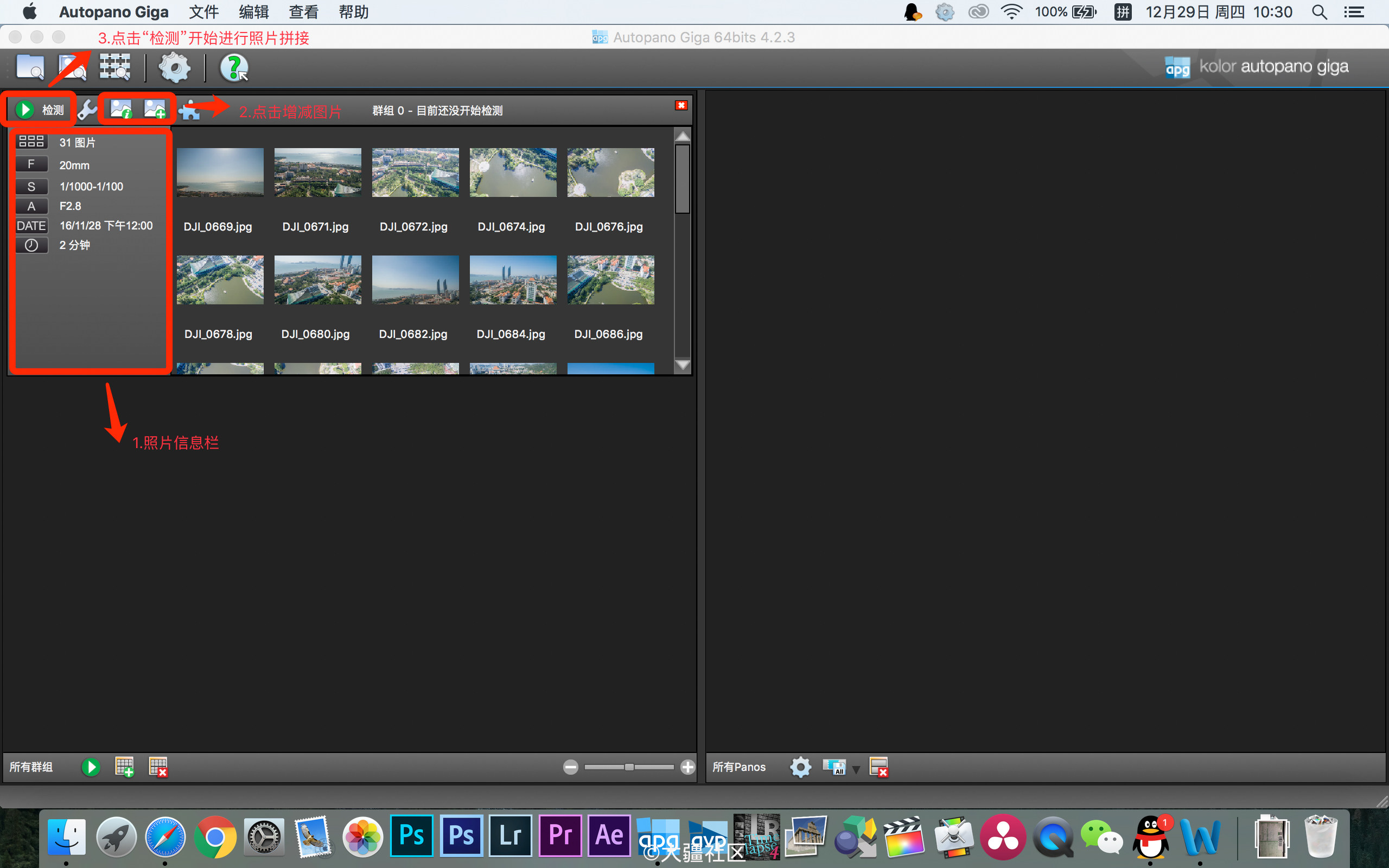The width and height of the screenshot is (1389, 868).
Task: Click the add images icon with green plus
Action: click(155, 109)
